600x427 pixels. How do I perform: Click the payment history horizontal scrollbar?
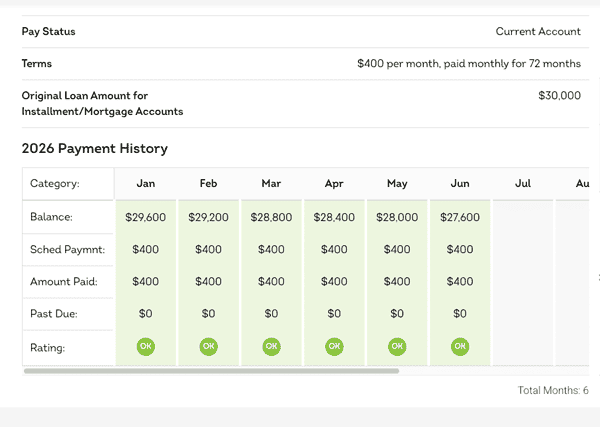coord(211,371)
